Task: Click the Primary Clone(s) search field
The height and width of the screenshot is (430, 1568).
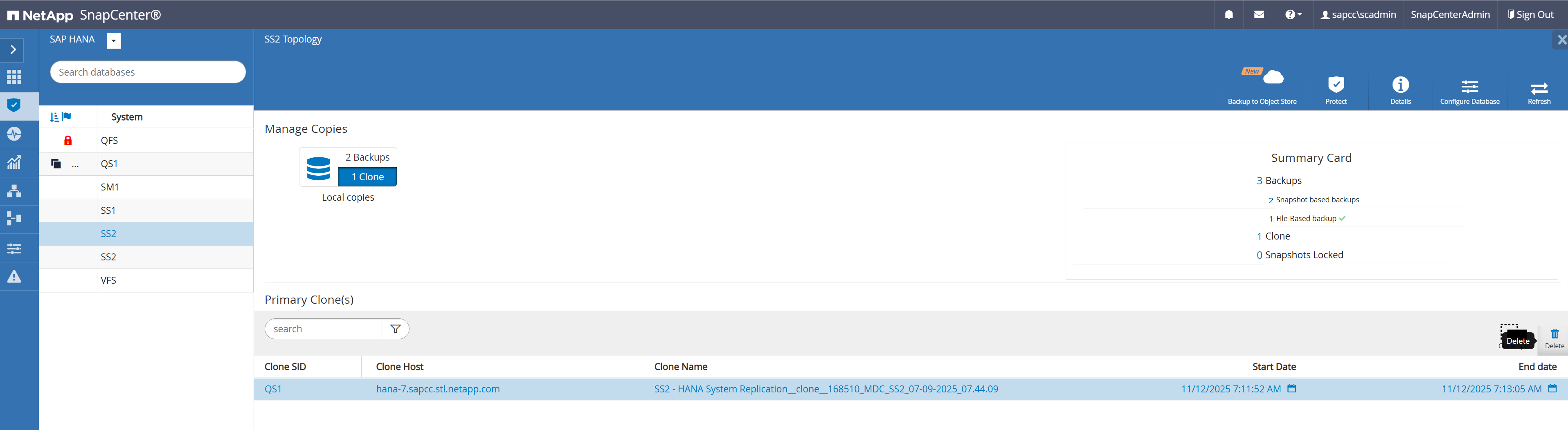Action: click(323, 329)
